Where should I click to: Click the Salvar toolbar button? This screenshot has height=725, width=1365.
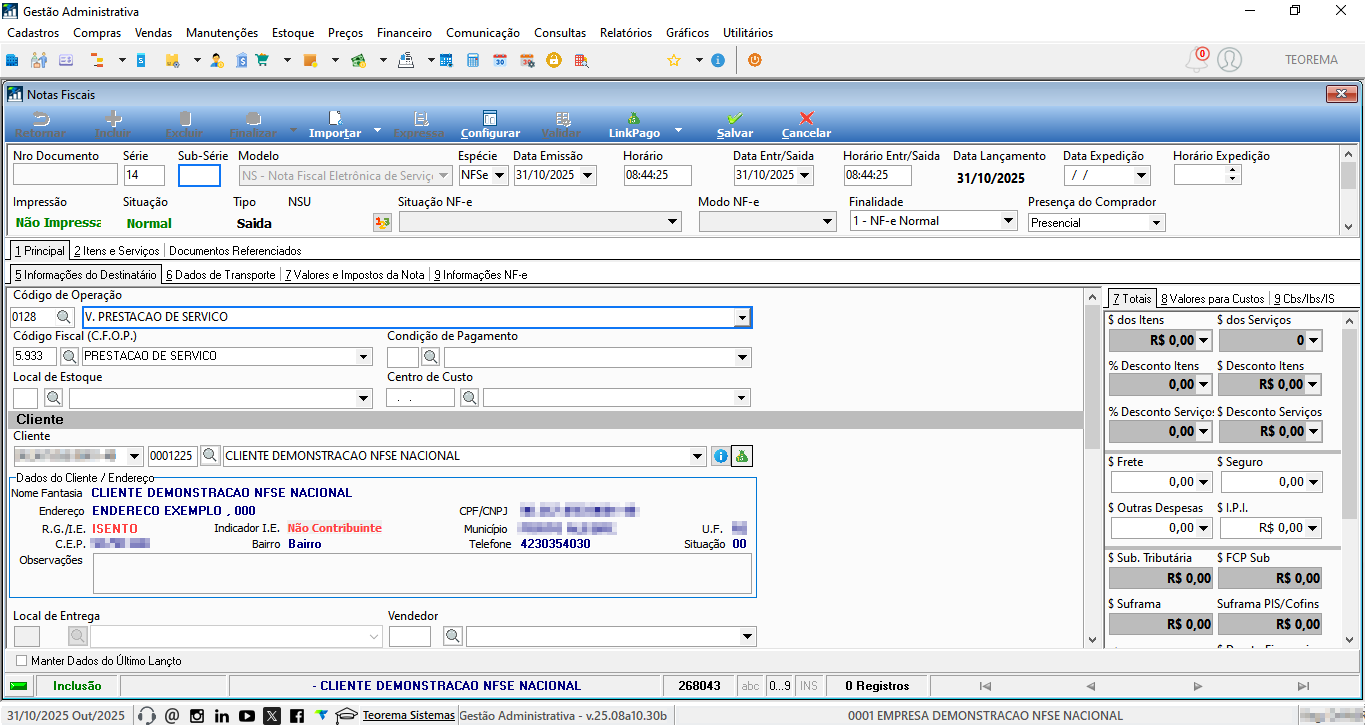pos(735,125)
